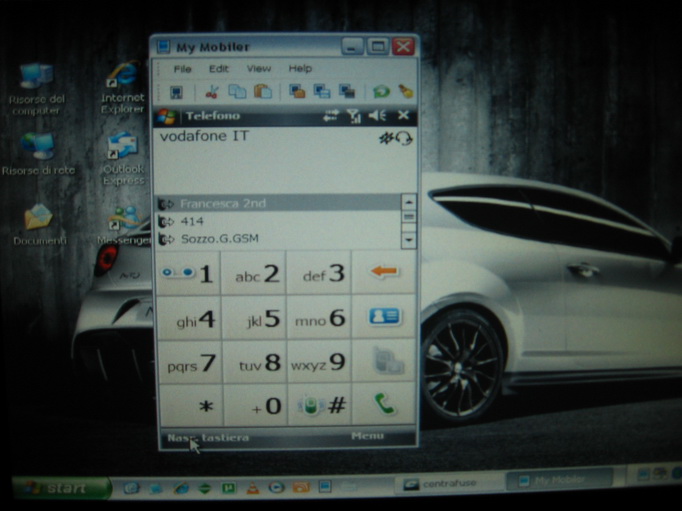Click the speaker volume status icon
Viewport: 682px width, 511px height.
pos(377,115)
